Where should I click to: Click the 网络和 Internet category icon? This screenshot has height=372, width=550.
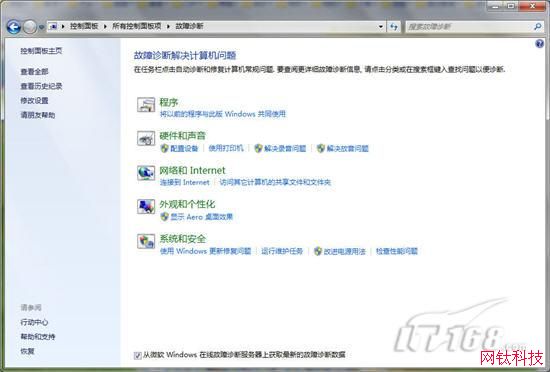point(146,173)
